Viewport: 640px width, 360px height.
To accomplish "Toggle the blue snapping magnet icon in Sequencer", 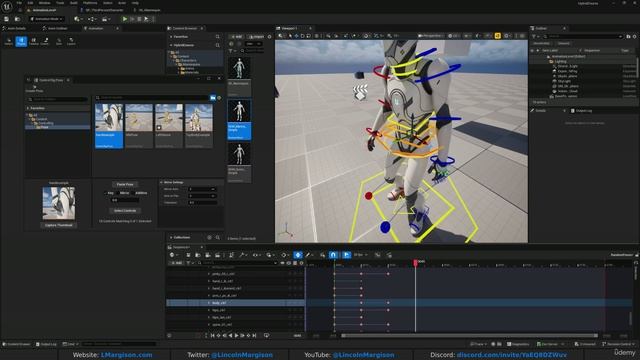I will click(x=333, y=255).
